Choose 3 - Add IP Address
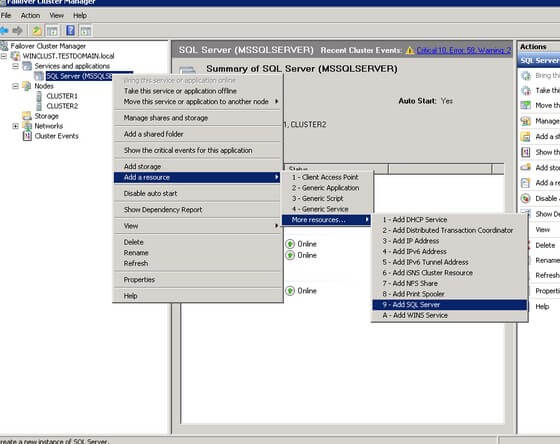 click(450, 241)
